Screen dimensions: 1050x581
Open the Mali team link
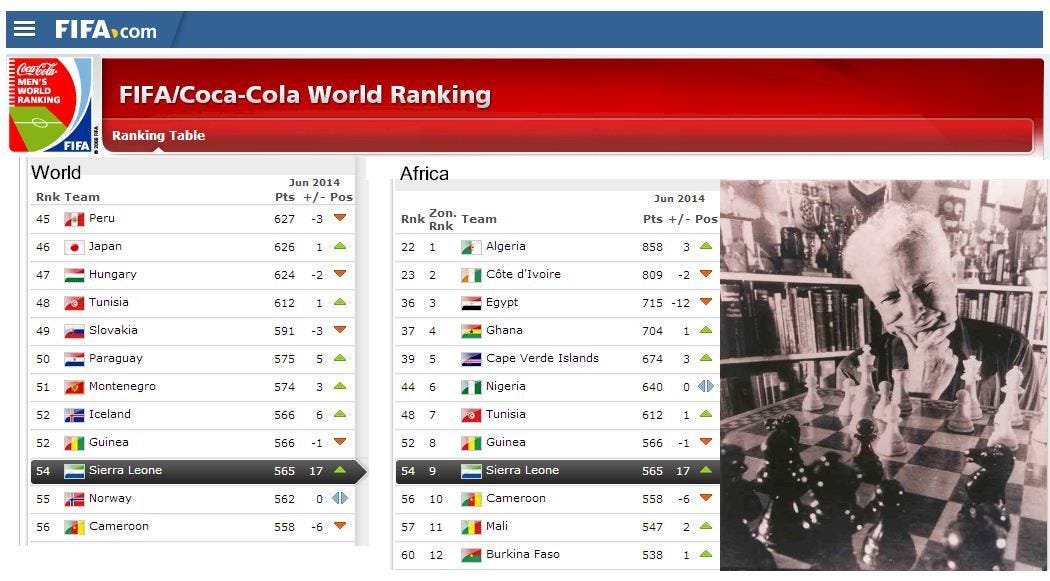[497, 526]
